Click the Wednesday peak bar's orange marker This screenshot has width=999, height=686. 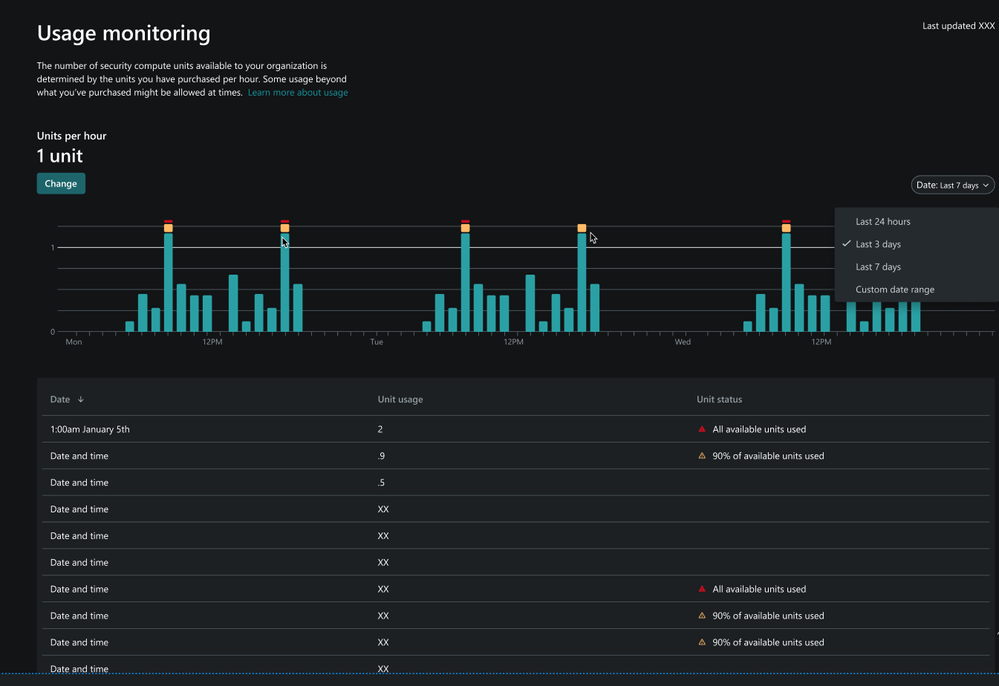click(786, 227)
